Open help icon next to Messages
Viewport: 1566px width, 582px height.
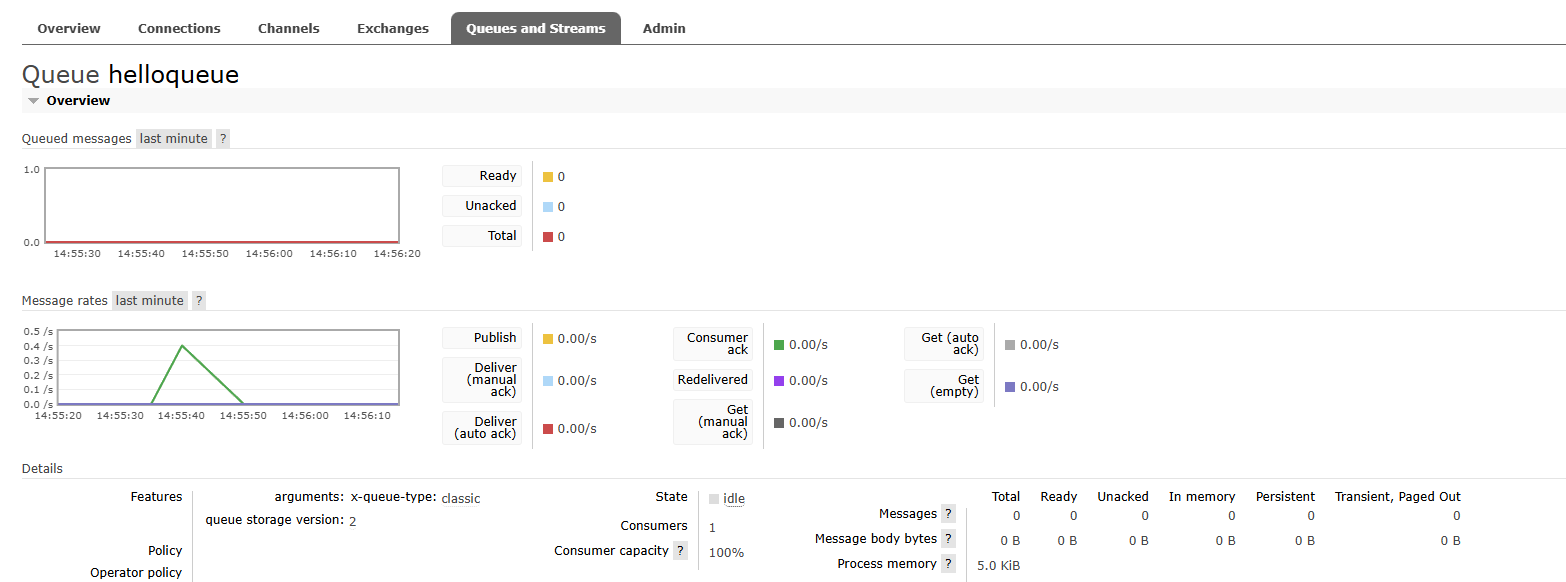click(948, 514)
